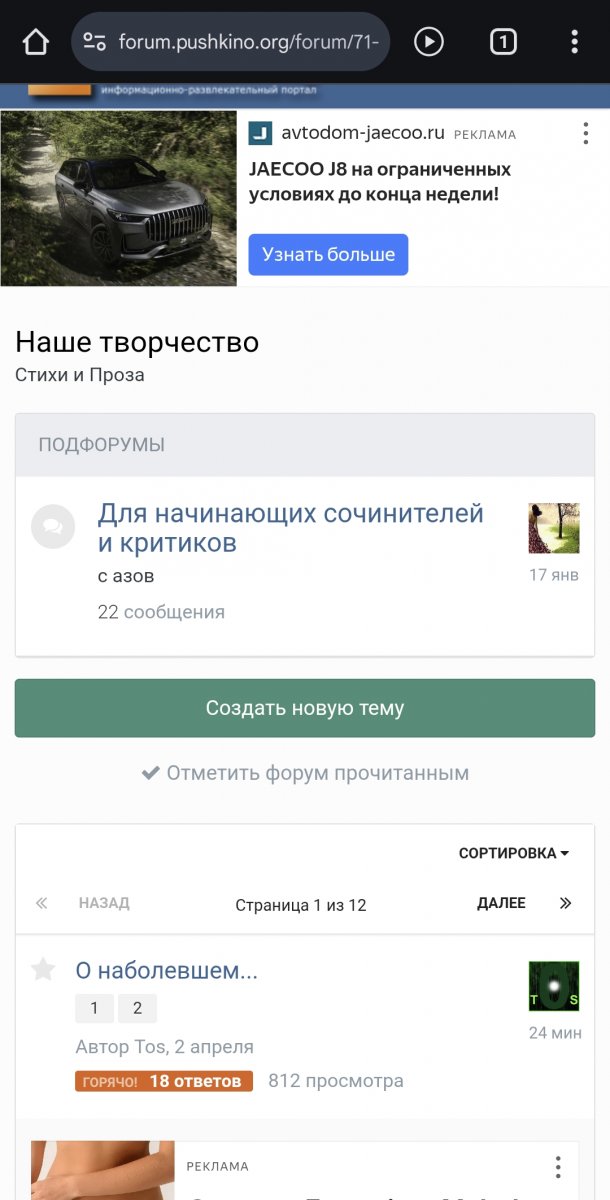Viewport: 610px width, 1200px height.
Task: Tap the browser home icon
Action: [35, 42]
